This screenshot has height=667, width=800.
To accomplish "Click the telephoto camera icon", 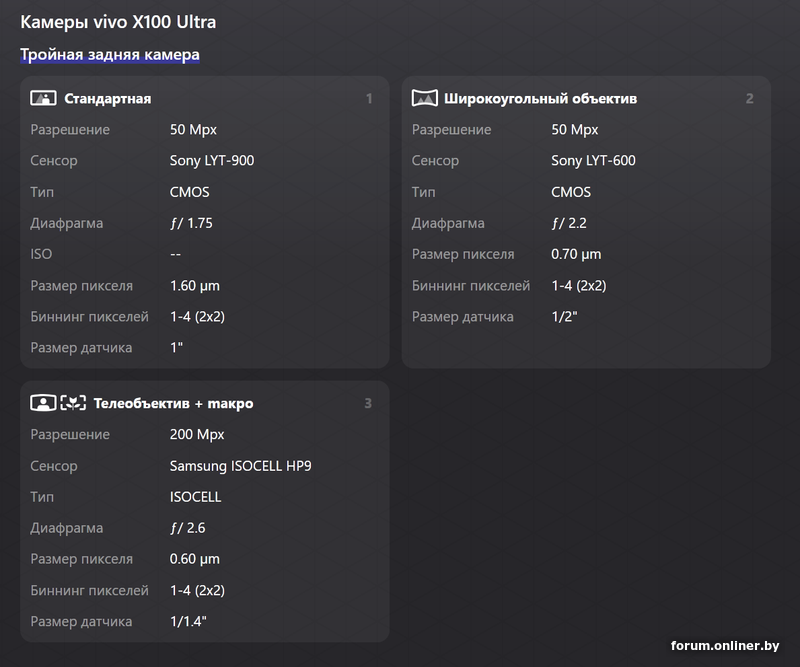I will [42, 403].
